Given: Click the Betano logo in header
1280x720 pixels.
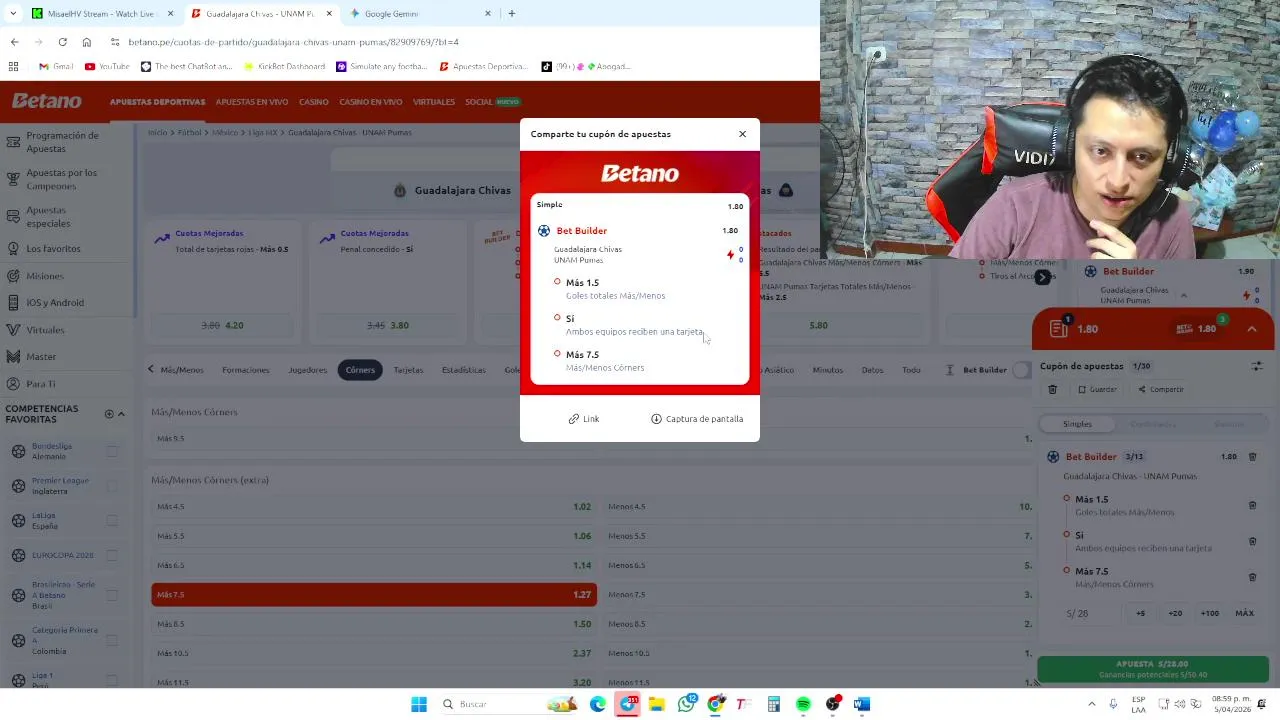Looking at the screenshot, I should point(47,101).
